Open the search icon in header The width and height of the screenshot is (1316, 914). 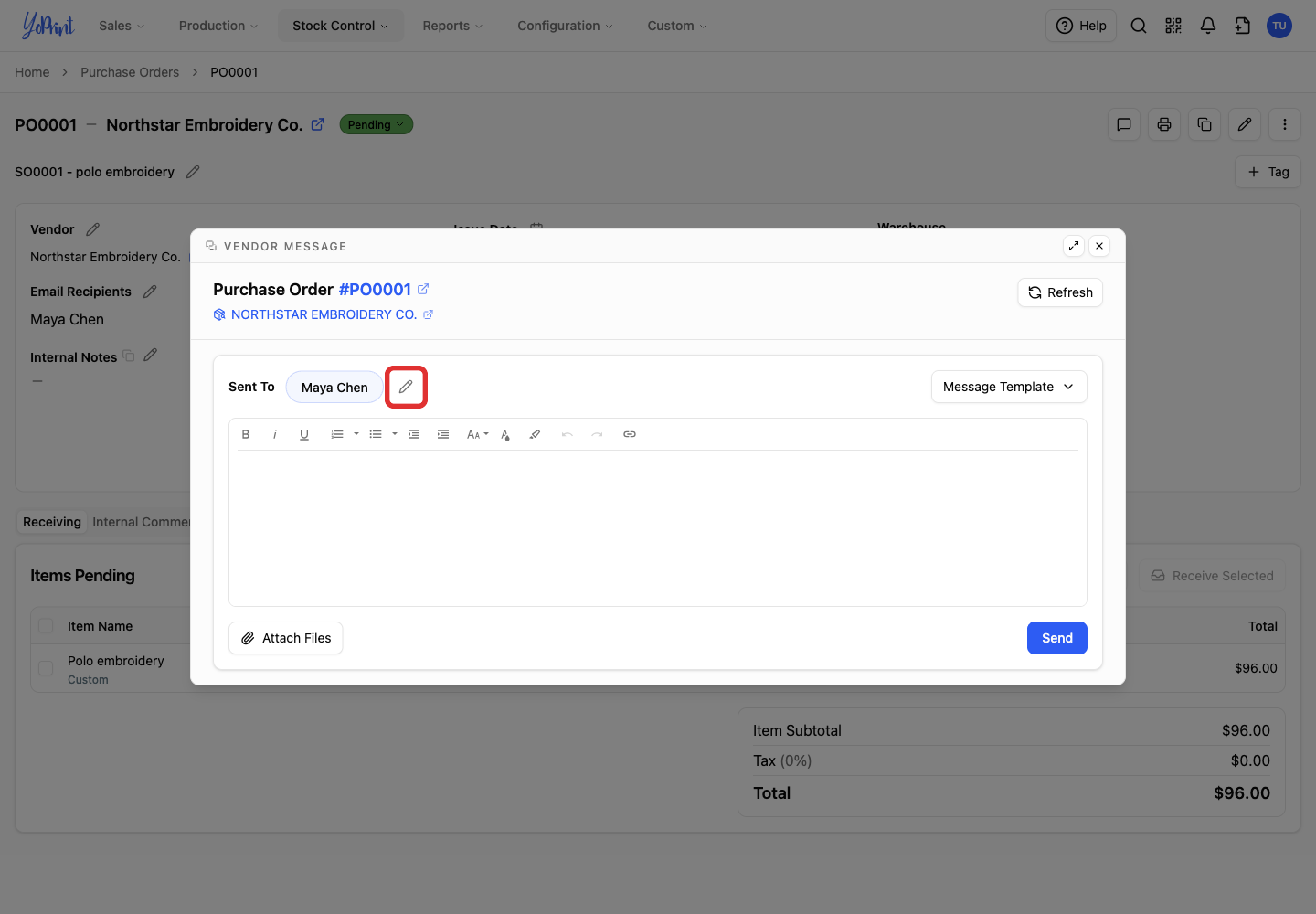tap(1139, 26)
